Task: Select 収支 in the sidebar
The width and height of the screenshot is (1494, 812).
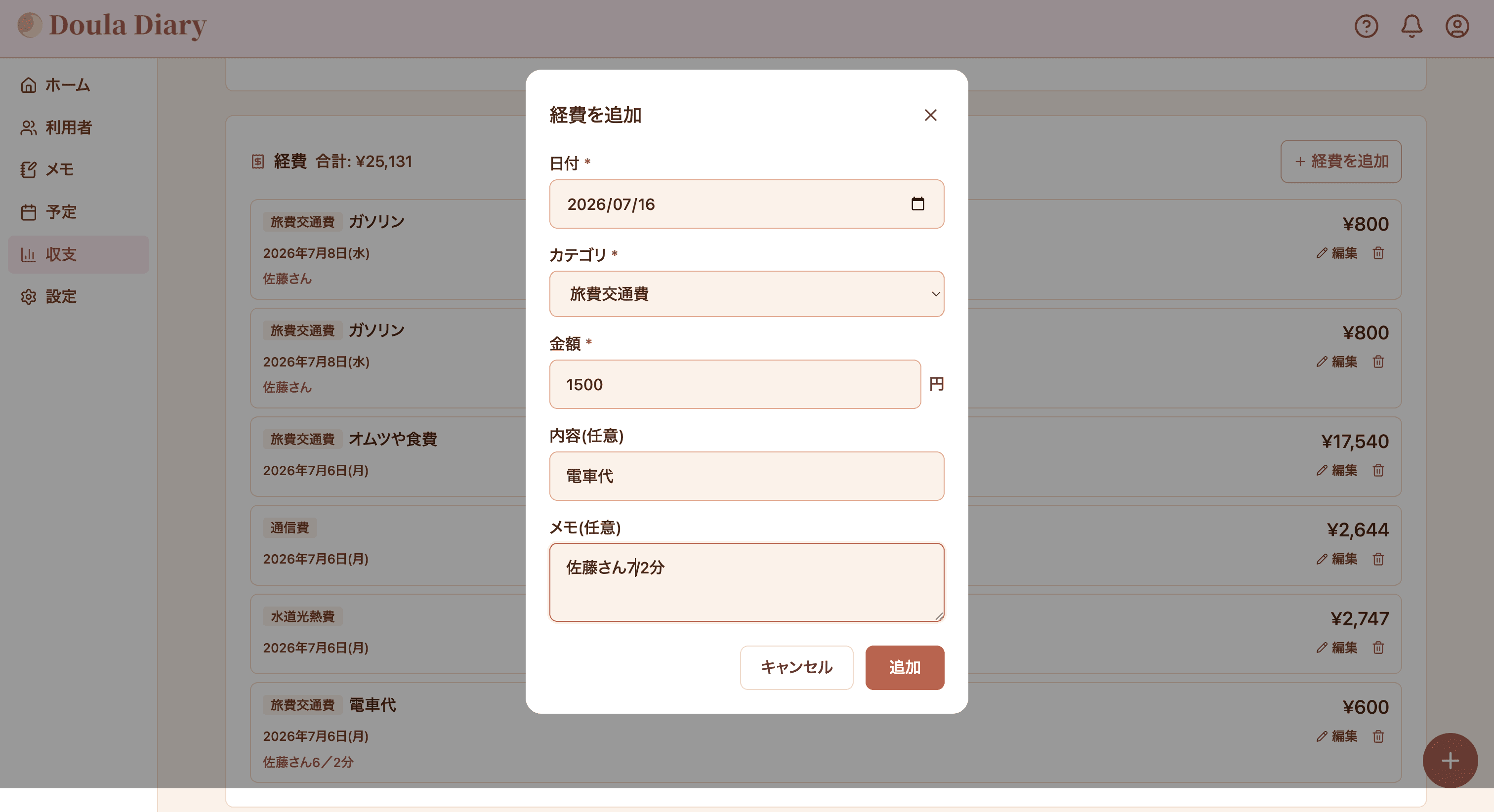Action: tap(78, 255)
